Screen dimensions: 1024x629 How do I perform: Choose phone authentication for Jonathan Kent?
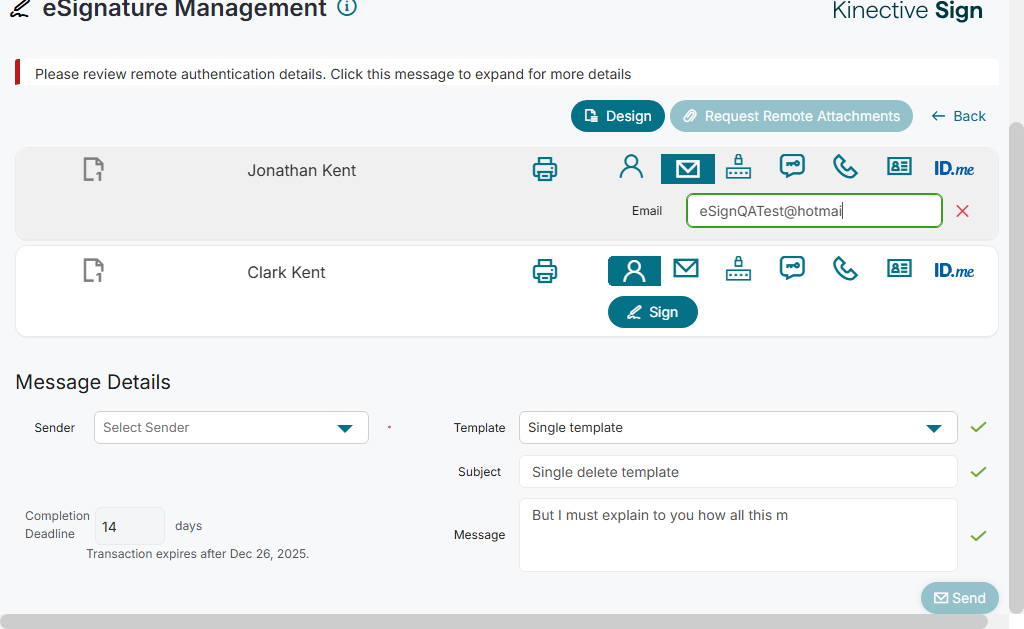(x=846, y=167)
